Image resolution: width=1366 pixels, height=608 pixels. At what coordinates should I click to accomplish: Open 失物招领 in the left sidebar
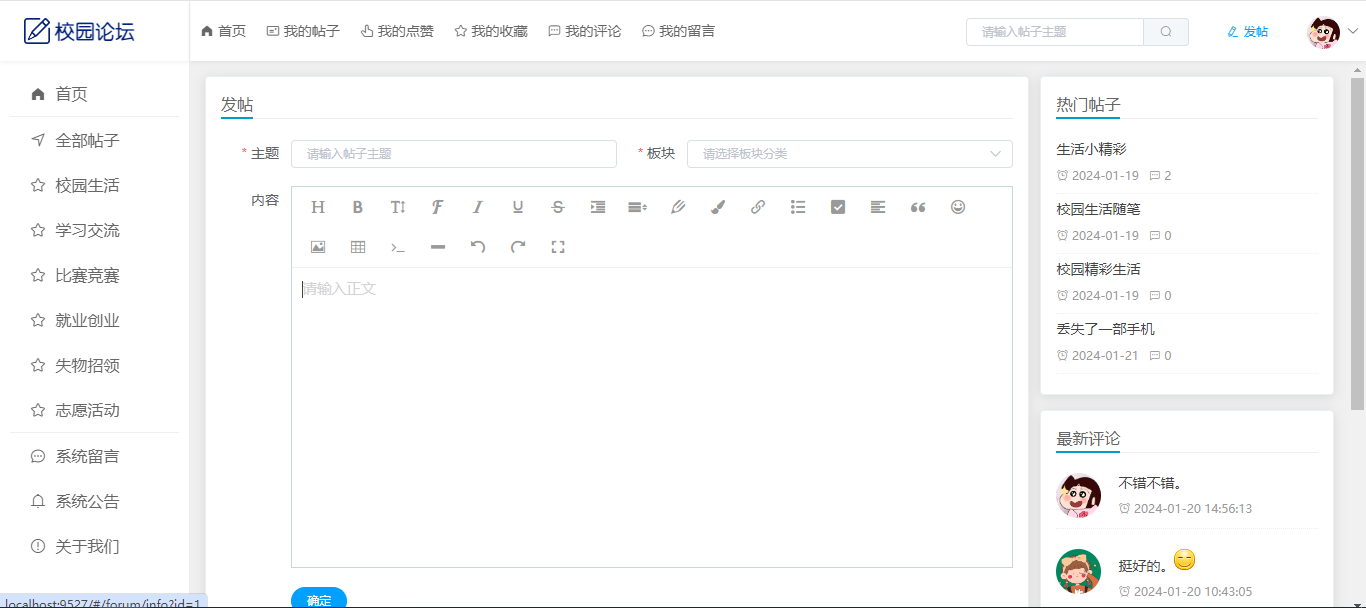87,365
